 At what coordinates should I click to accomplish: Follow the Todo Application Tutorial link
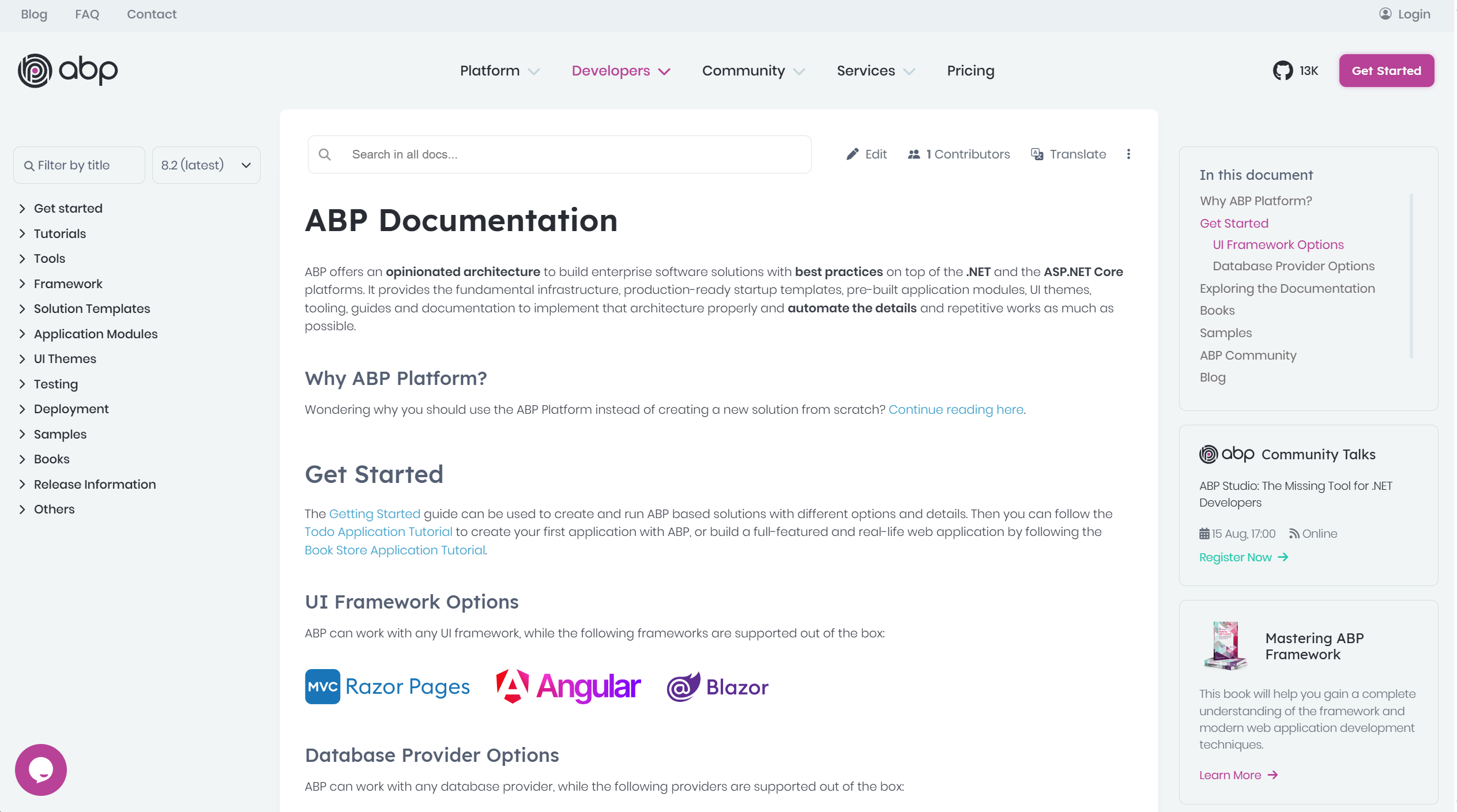click(378, 532)
